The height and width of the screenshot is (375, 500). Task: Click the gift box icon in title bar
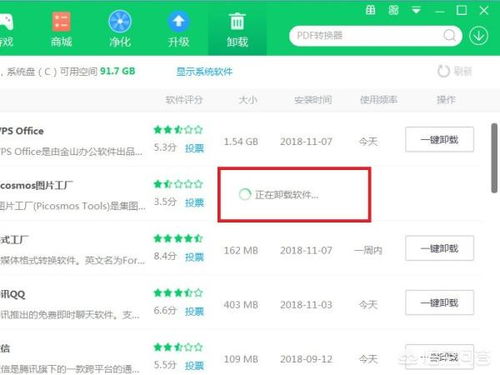tap(370, 10)
